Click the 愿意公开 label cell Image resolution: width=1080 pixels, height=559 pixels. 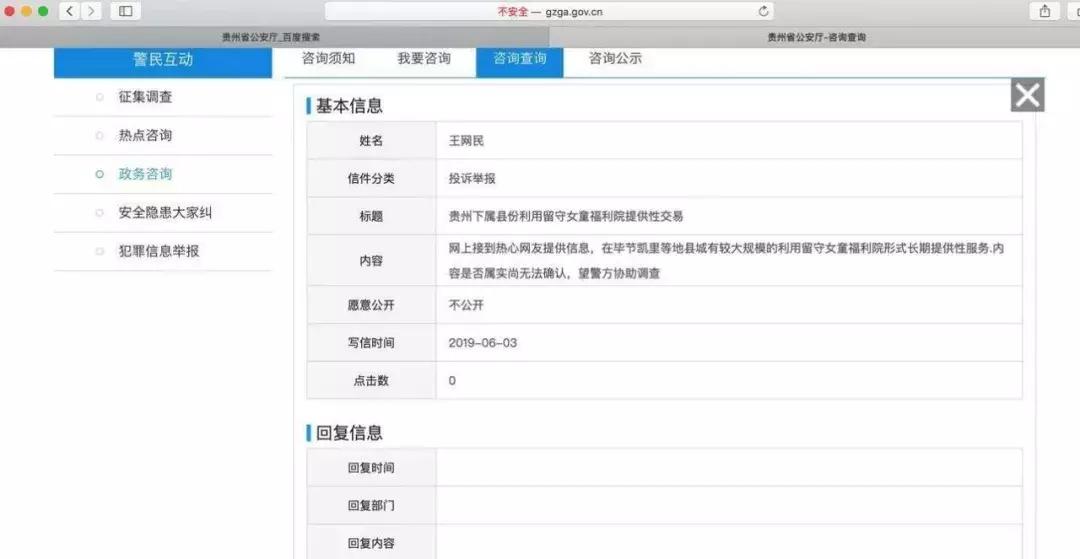tap(371, 305)
